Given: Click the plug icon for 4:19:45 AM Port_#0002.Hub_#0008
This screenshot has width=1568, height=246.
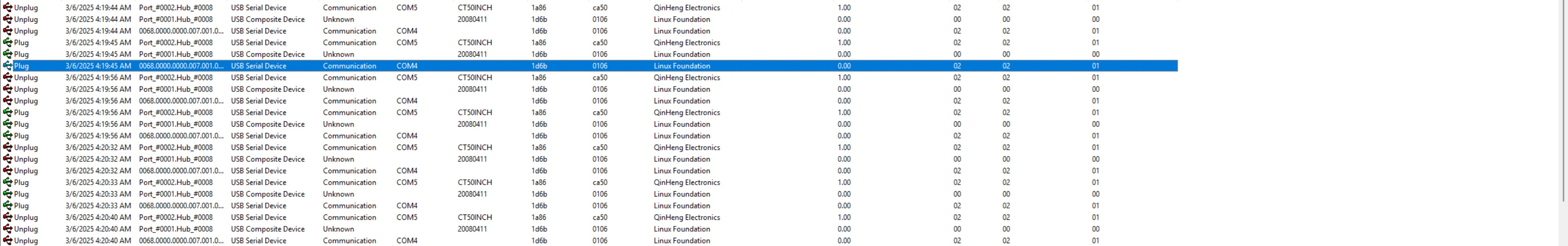Looking at the screenshot, I should [7, 42].
